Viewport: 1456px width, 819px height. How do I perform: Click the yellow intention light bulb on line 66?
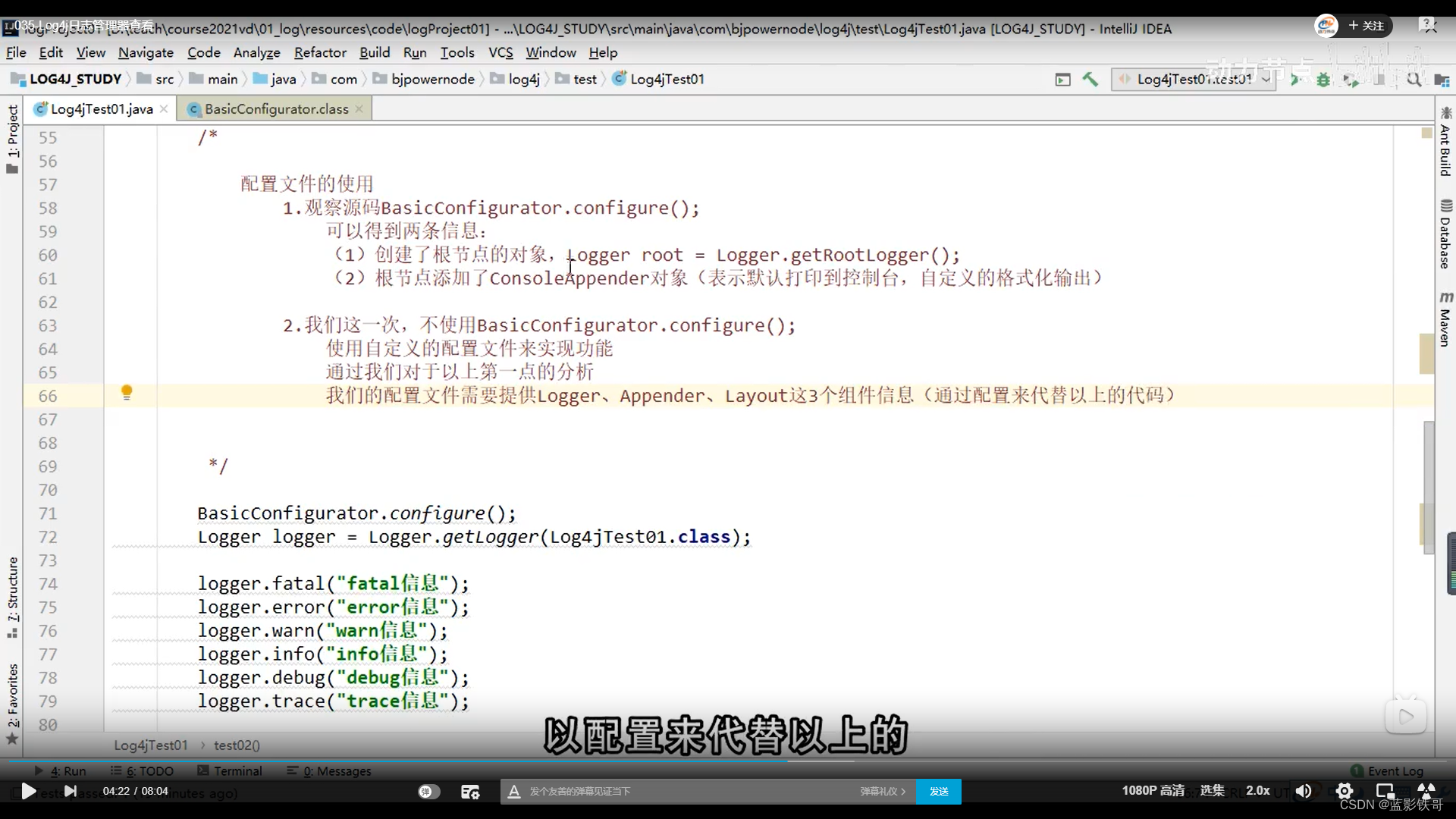coord(127,393)
